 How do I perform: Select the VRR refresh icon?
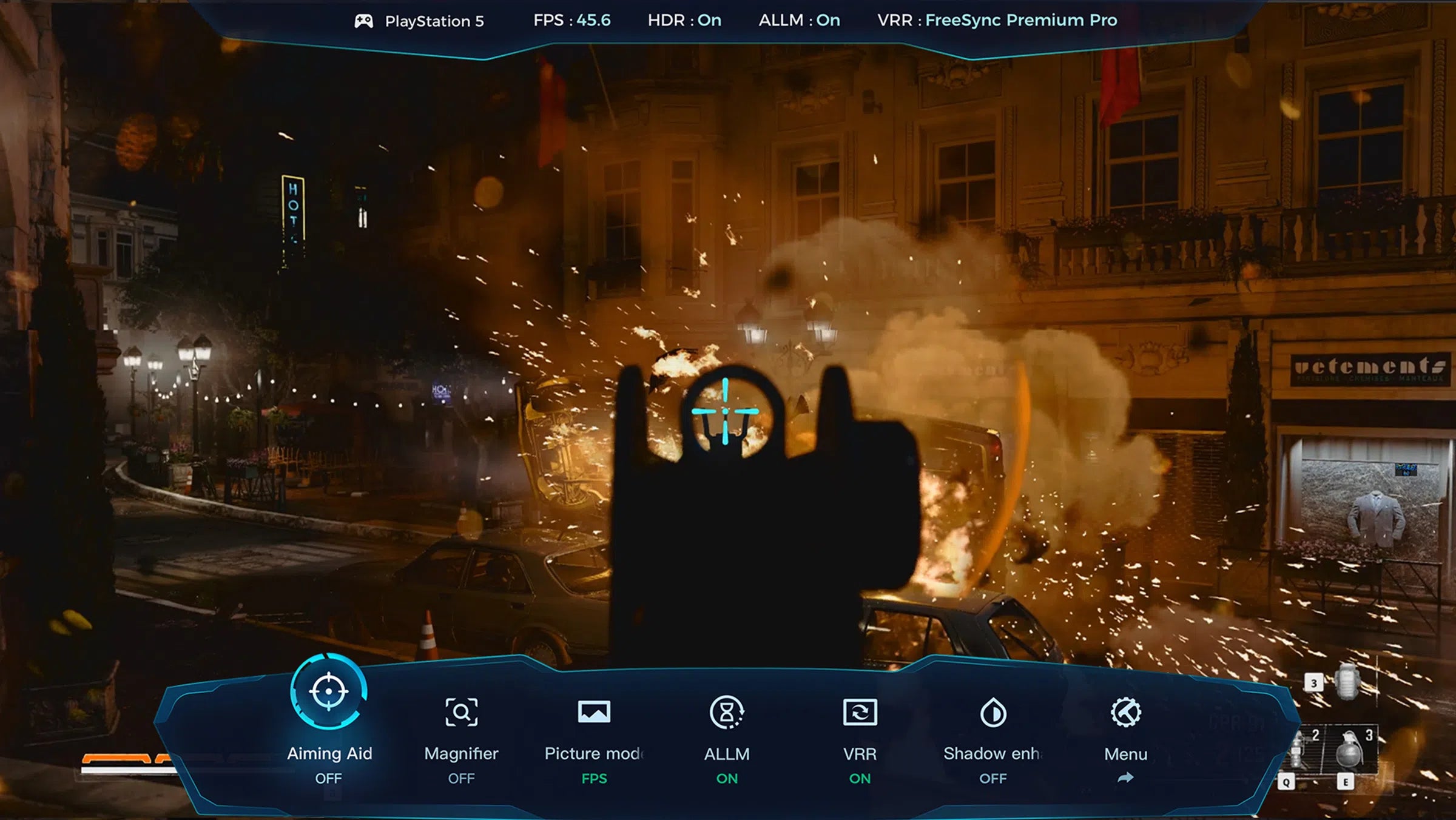coord(860,712)
